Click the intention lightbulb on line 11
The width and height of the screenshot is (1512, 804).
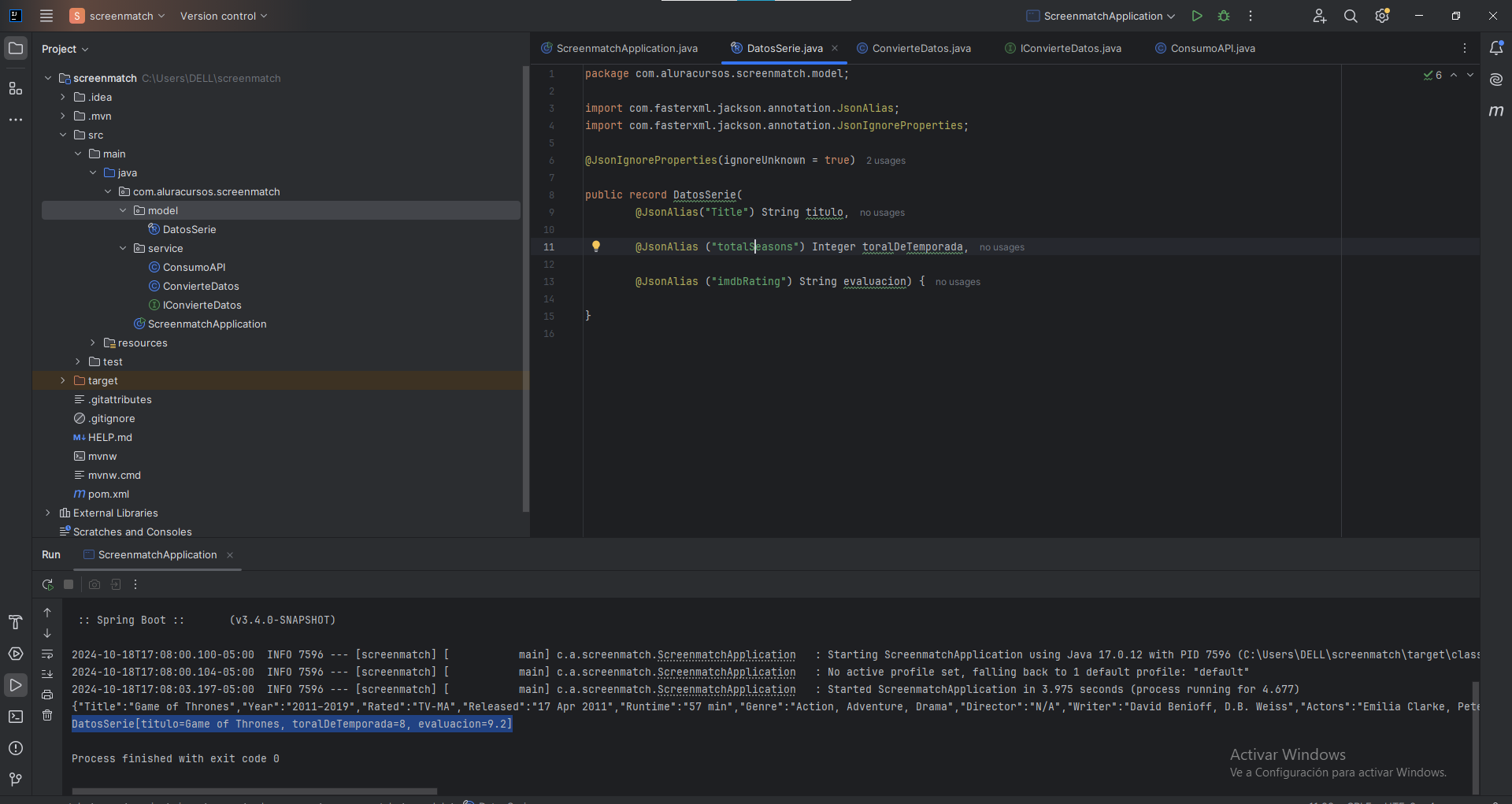596,246
